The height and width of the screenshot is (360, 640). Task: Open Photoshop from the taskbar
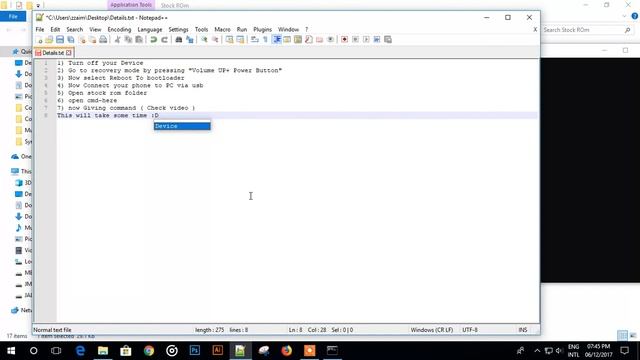(x=195, y=351)
